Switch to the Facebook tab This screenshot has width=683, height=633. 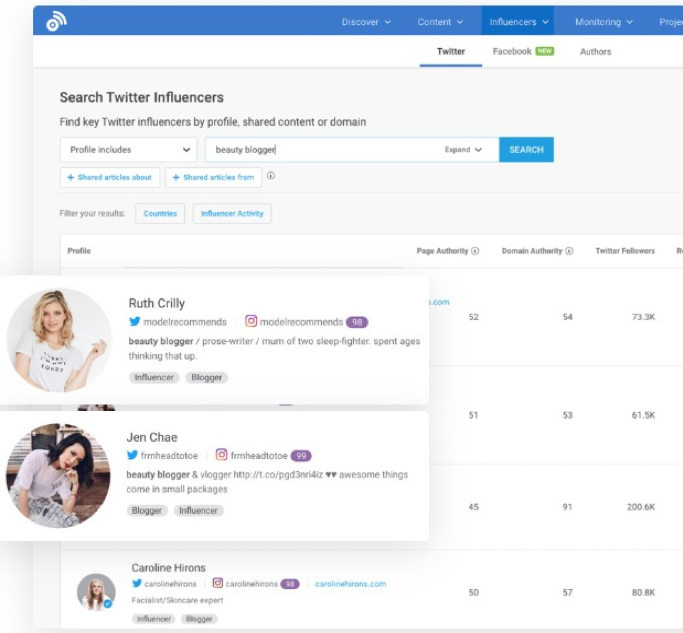point(512,51)
